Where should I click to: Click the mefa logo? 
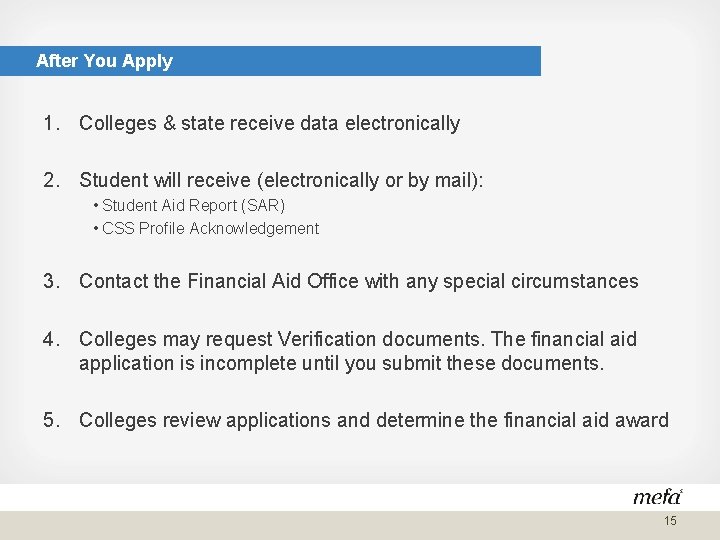657,496
